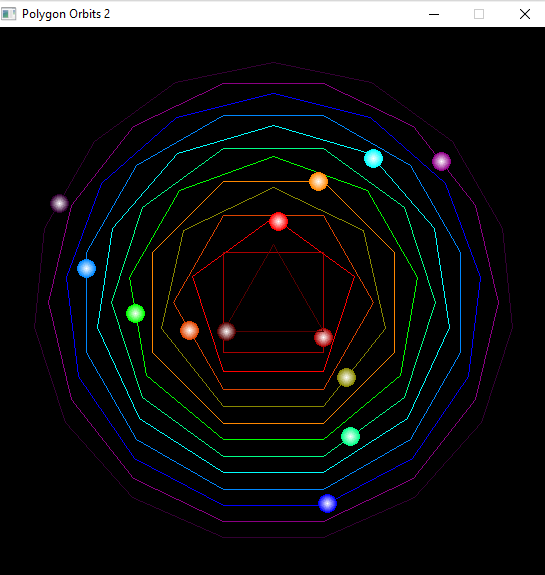Select the orange ball on the octagon

[318, 181]
